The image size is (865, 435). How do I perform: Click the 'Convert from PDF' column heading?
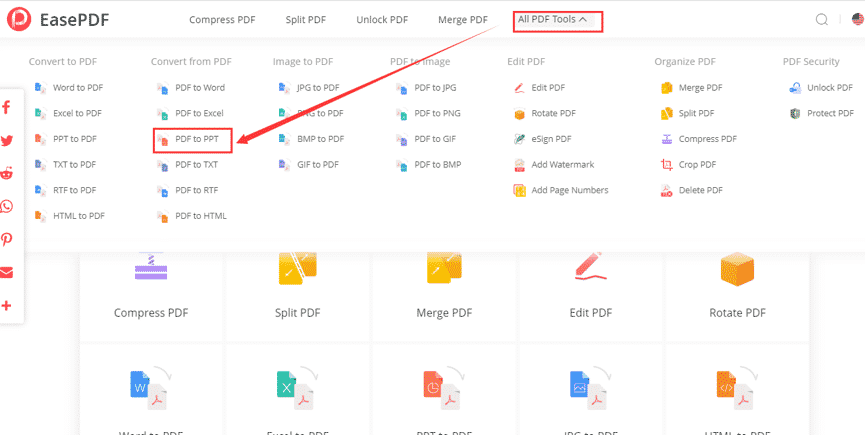pyautogui.click(x=191, y=62)
